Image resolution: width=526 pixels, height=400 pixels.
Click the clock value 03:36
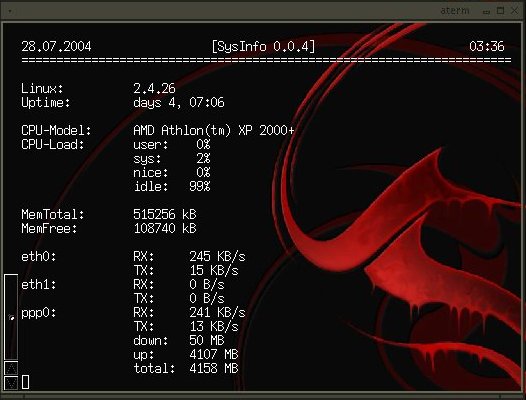[486, 46]
